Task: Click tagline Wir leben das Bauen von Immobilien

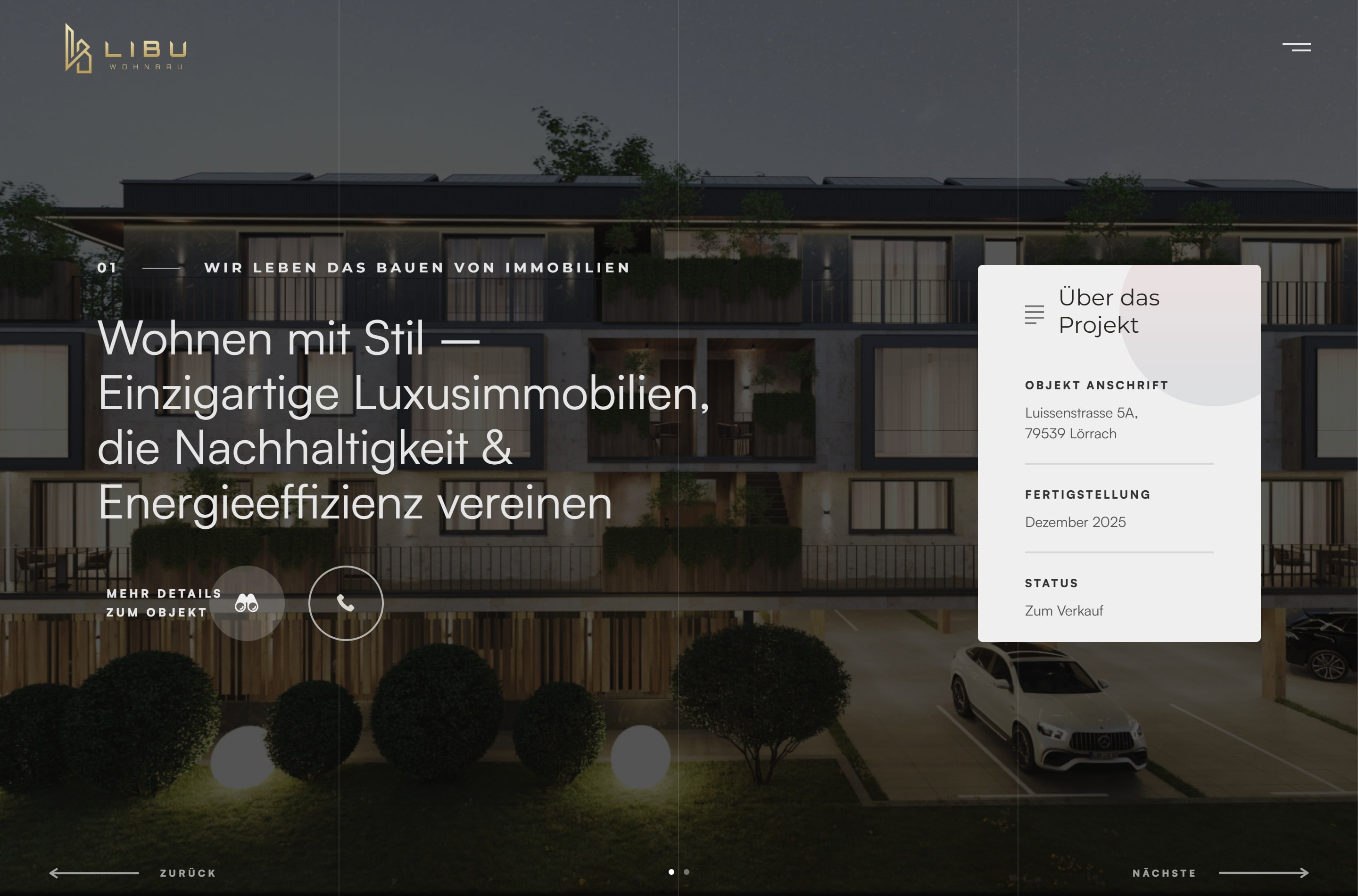Action: [417, 267]
